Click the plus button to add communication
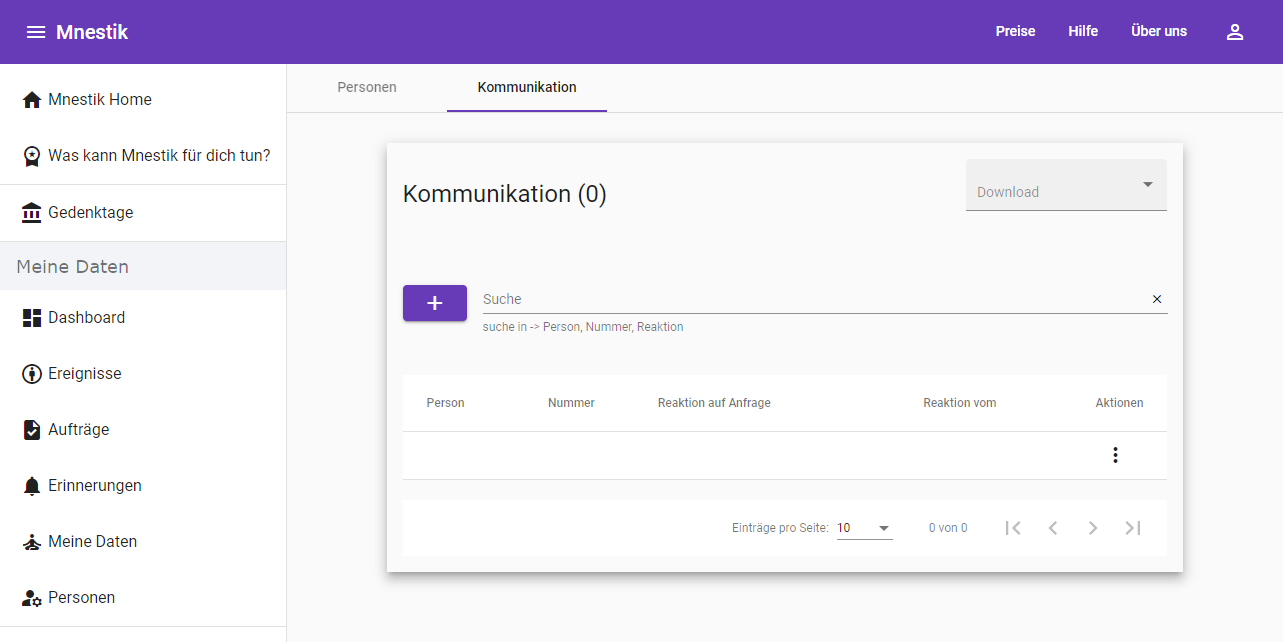The width and height of the screenshot is (1283, 643). click(x=434, y=303)
